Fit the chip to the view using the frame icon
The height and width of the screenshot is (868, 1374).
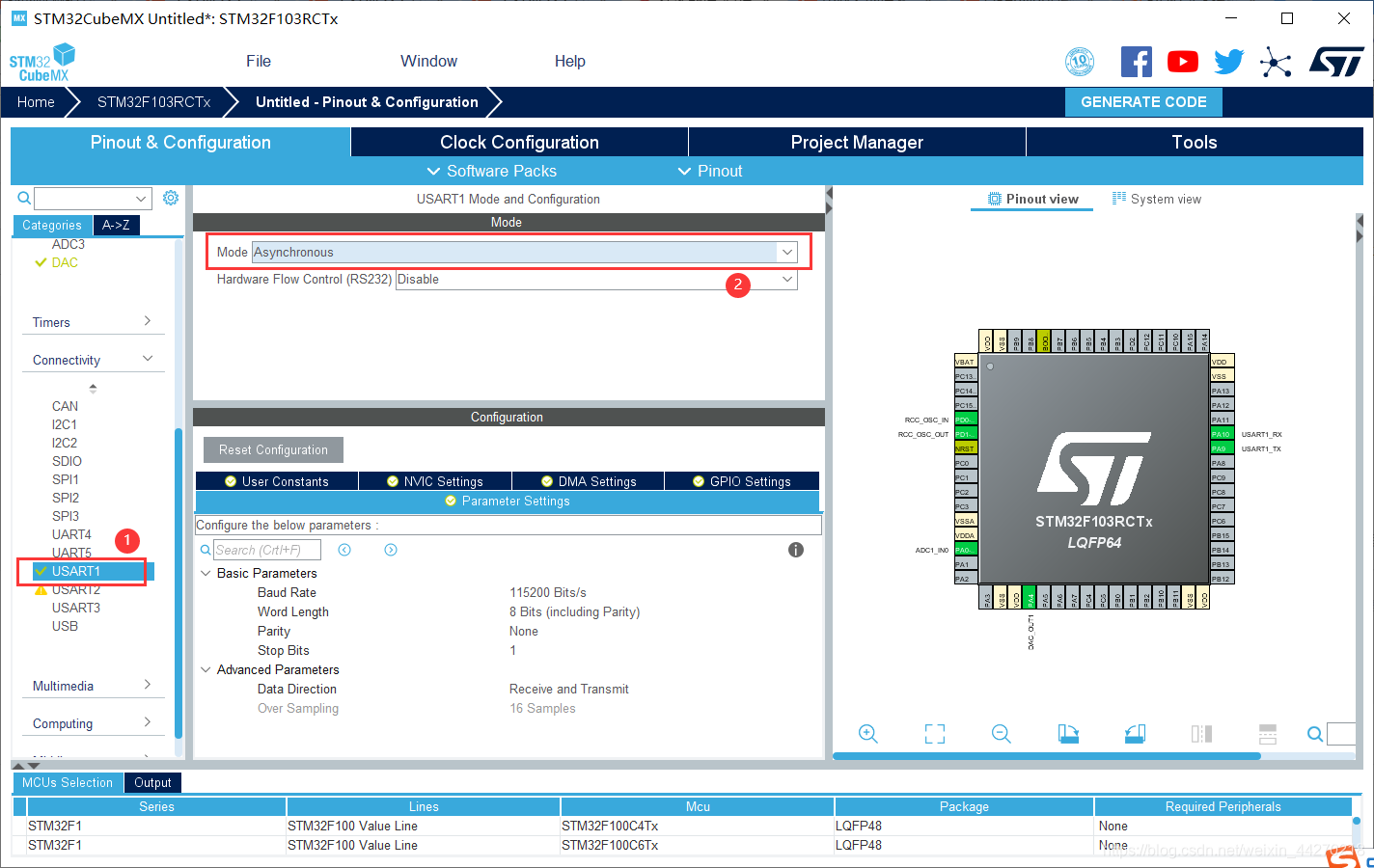tap(934, 734)
